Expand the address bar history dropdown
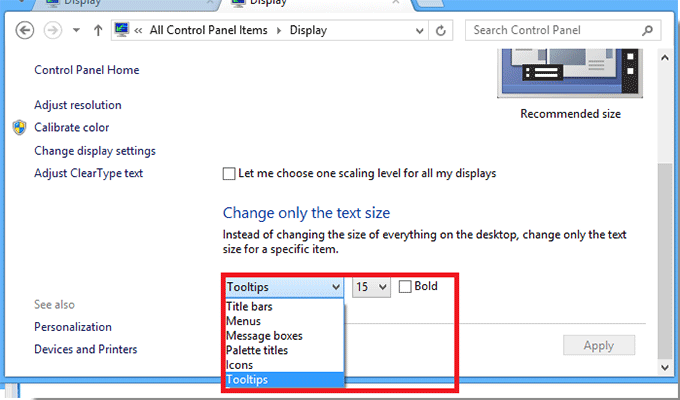The height and width of the screenshot is (400, 680). [419, 30]
